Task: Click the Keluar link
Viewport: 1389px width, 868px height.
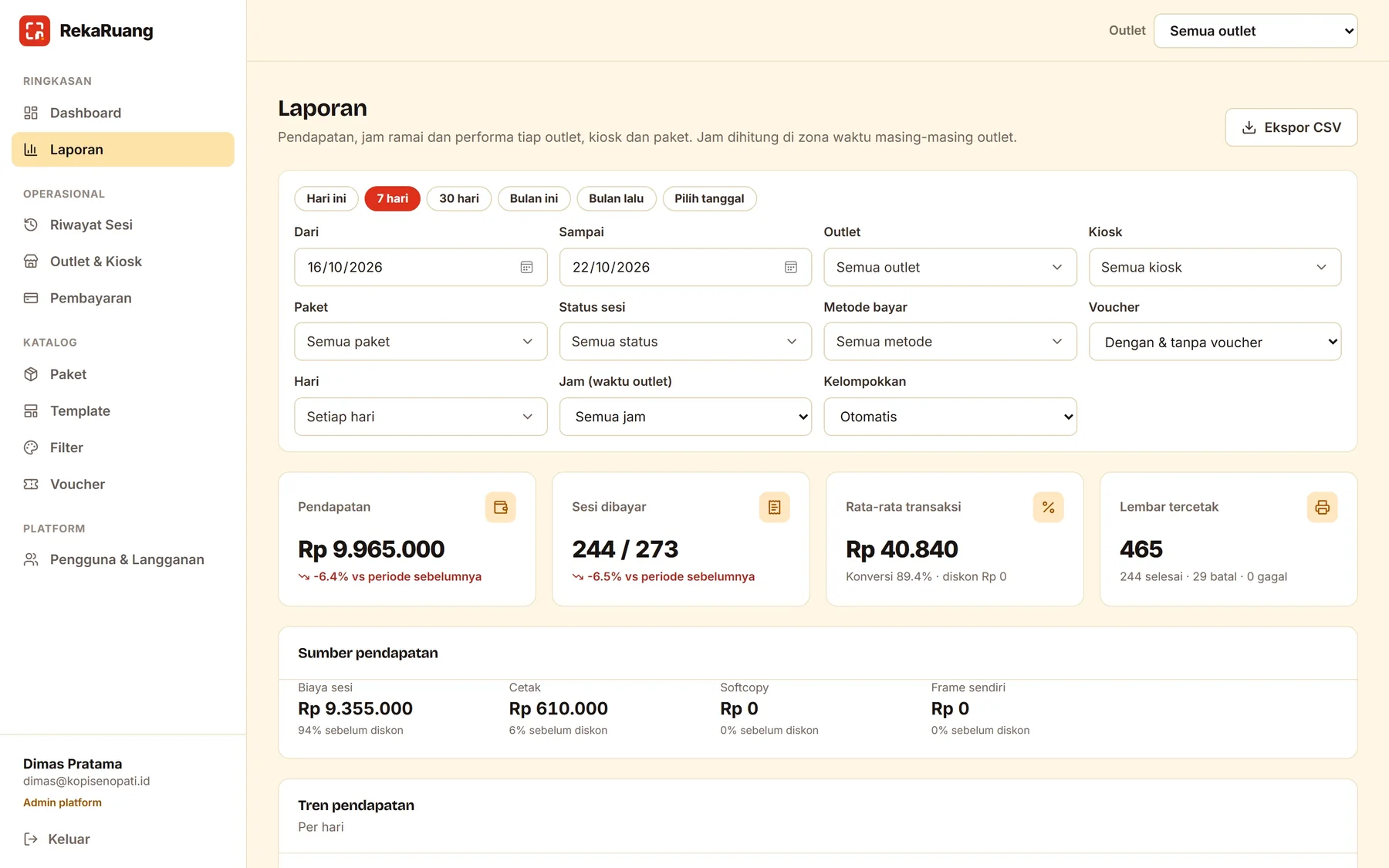Action: tap(57, 839)
